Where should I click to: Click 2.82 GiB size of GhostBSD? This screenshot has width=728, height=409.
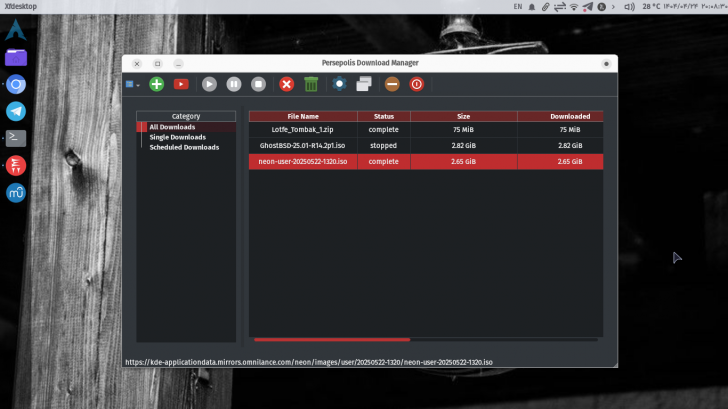tap(463, 145)
